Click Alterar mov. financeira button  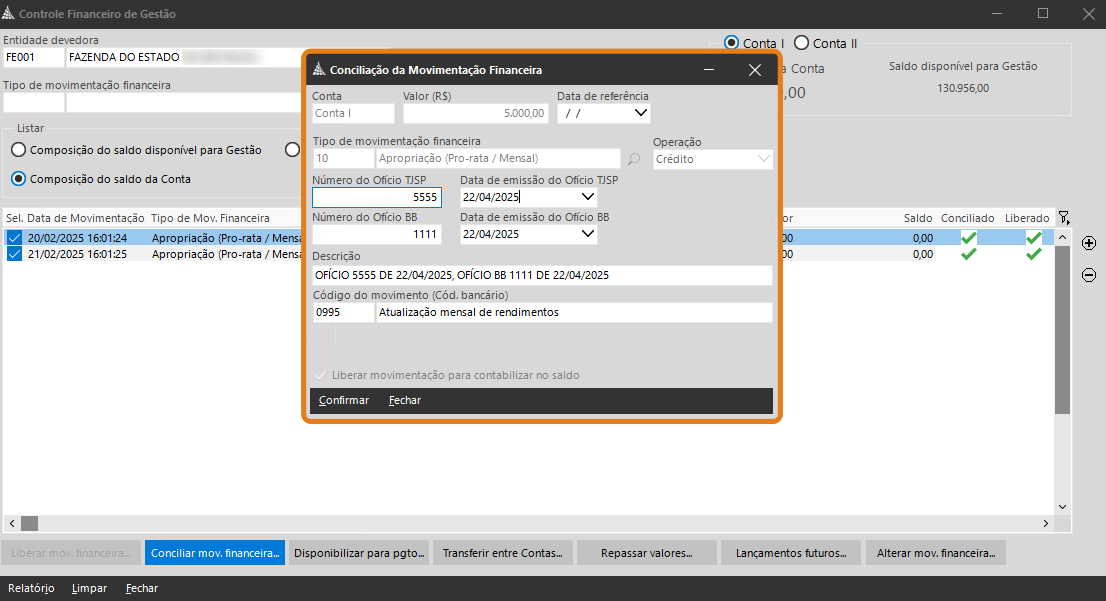pyautogui.click(x=936, y=553)
